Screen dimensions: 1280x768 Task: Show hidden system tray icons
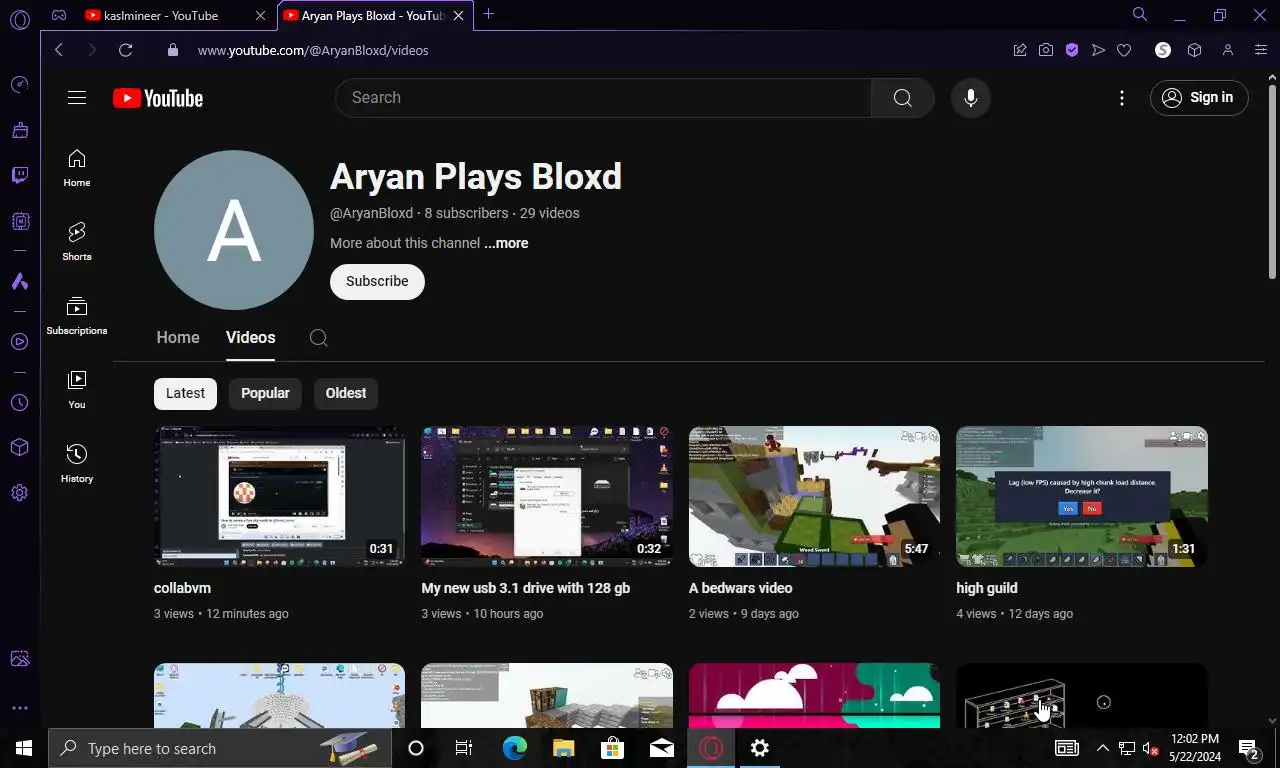(x=1103, y=748)
